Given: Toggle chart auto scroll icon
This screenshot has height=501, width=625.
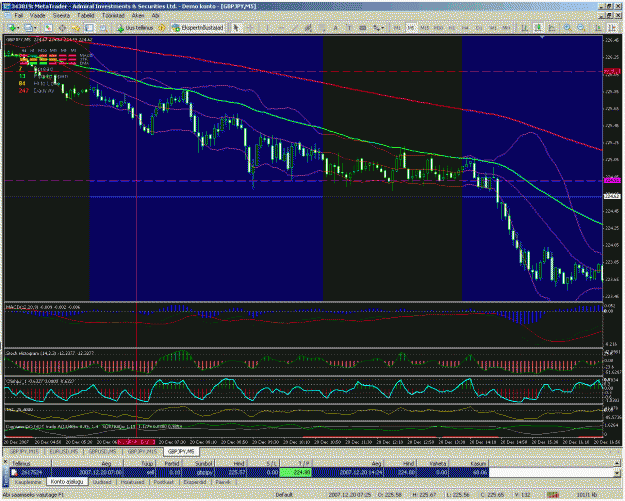Looking at the screenshot, I should coord(598,28).
